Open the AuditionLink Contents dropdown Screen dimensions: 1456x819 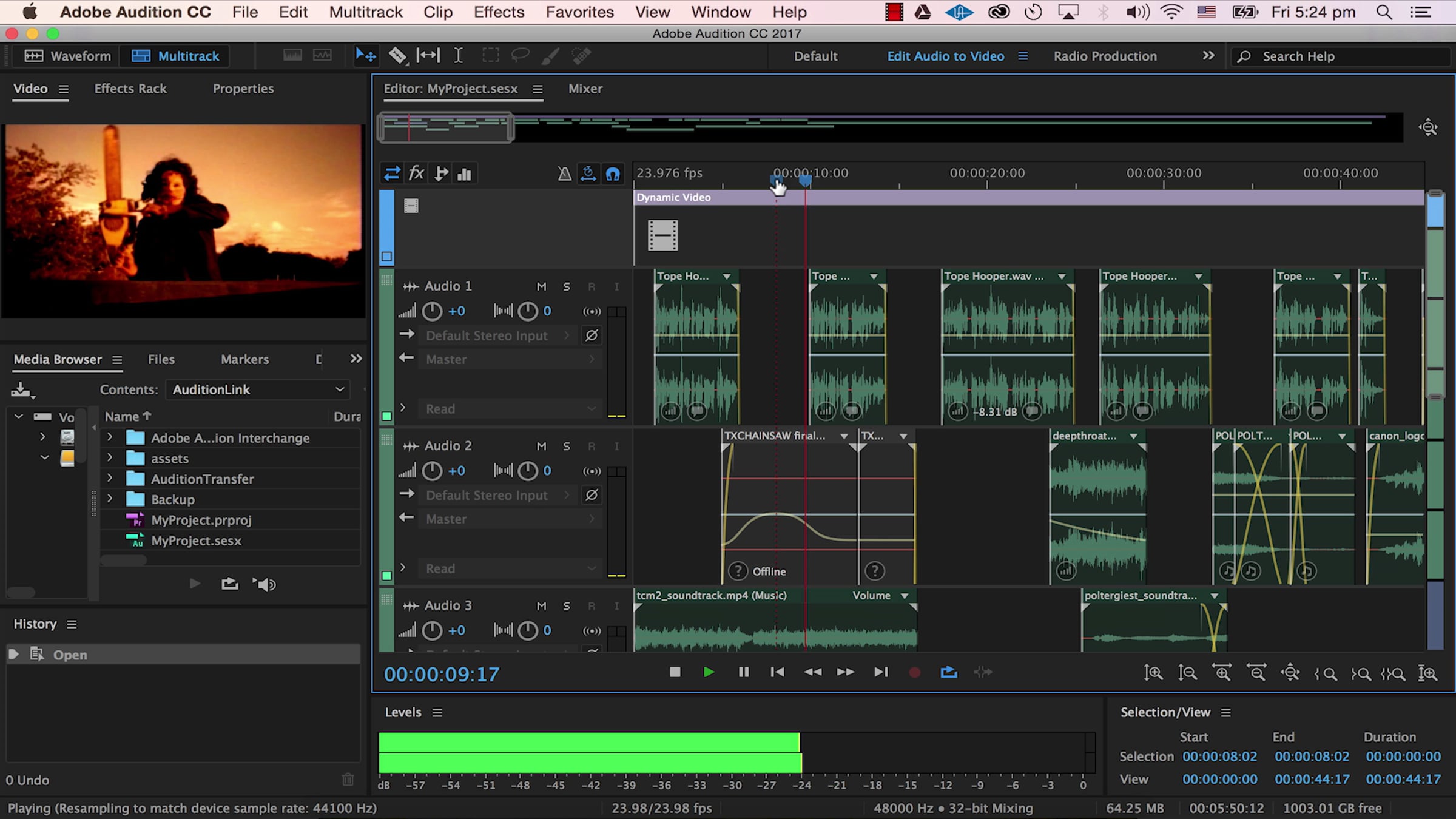pyautogui.click(x=258, y=389)
